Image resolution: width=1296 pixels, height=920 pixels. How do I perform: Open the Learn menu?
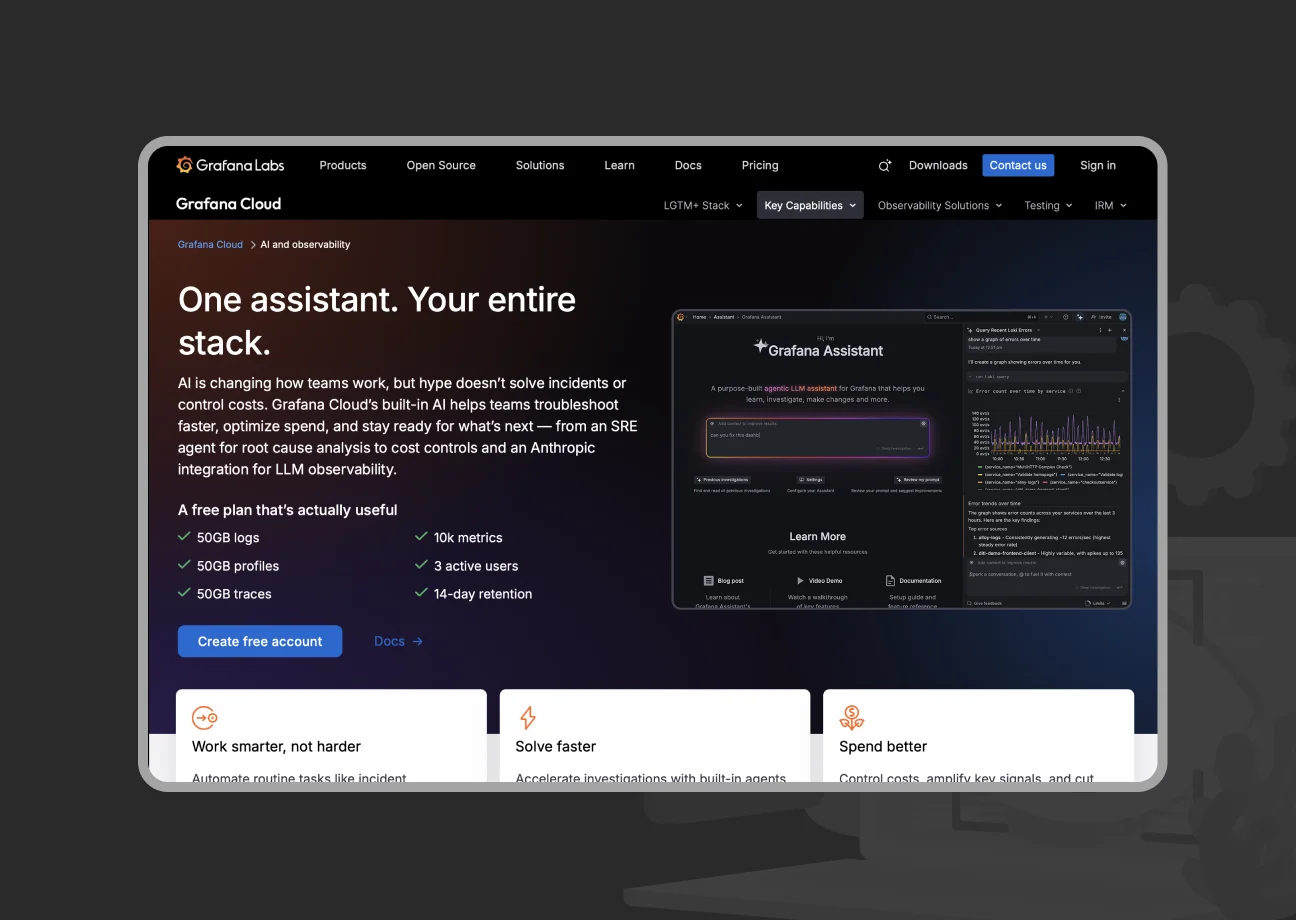pos(620,165)
